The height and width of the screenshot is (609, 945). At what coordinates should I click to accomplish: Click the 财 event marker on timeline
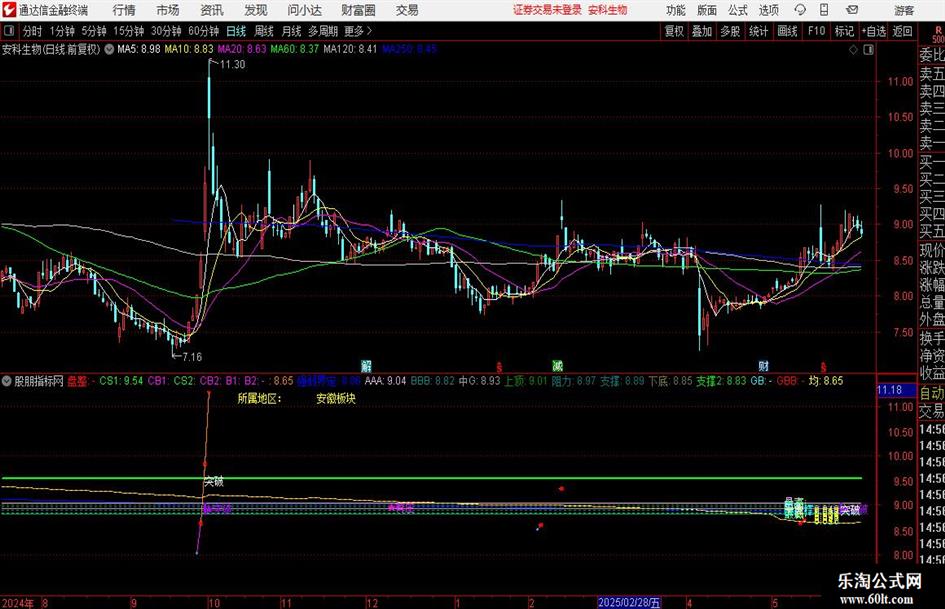[x=764, y=366]
